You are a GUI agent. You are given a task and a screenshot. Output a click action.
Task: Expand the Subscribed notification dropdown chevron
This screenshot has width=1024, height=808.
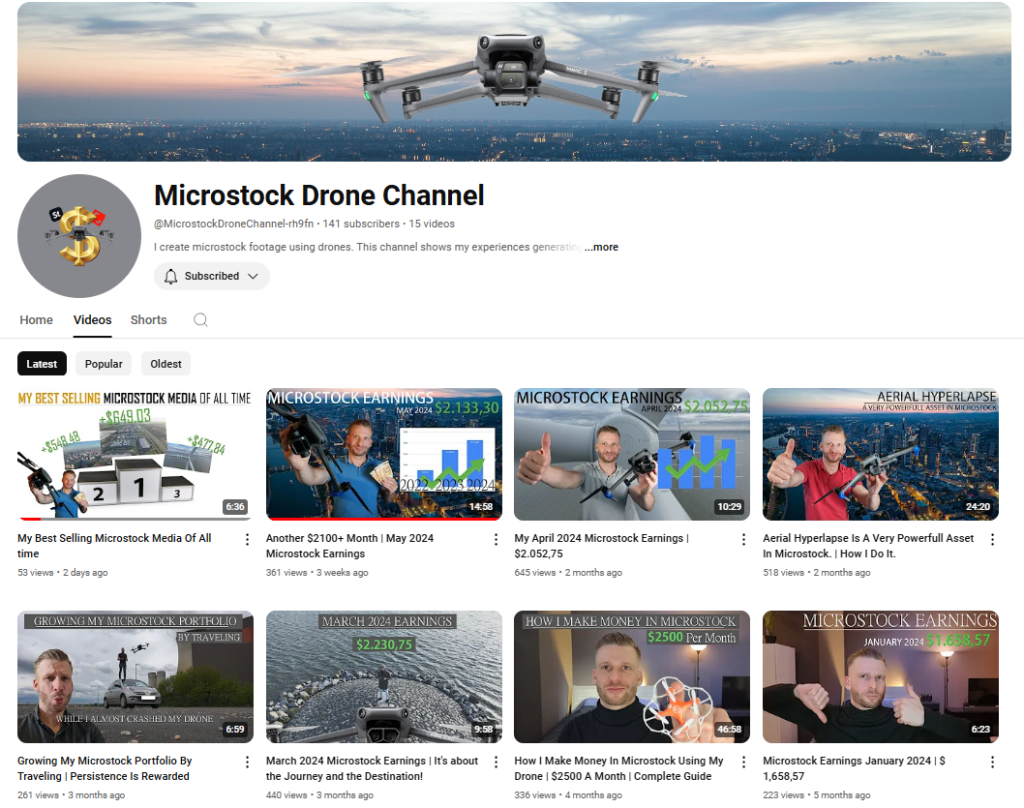[253, 276]
